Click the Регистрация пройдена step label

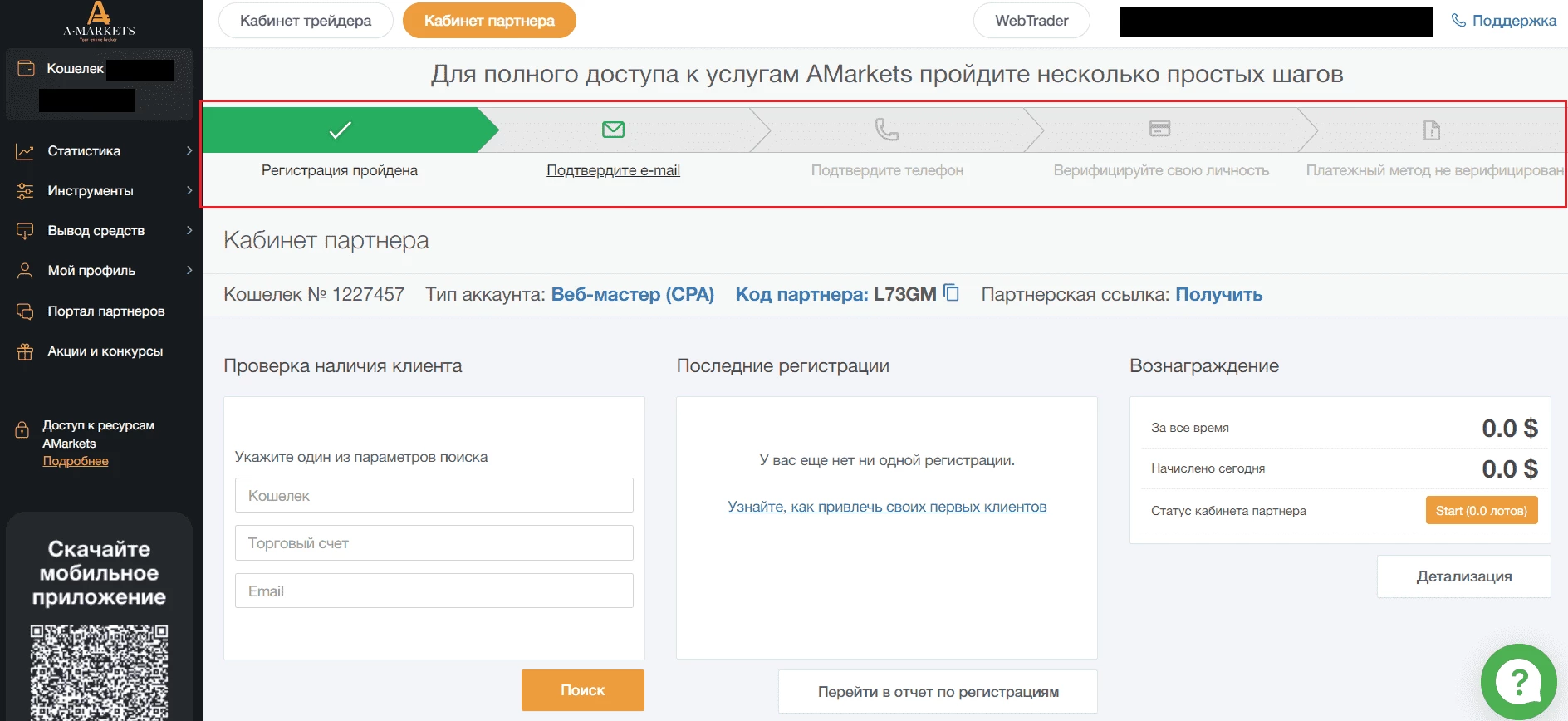(340, 170)
